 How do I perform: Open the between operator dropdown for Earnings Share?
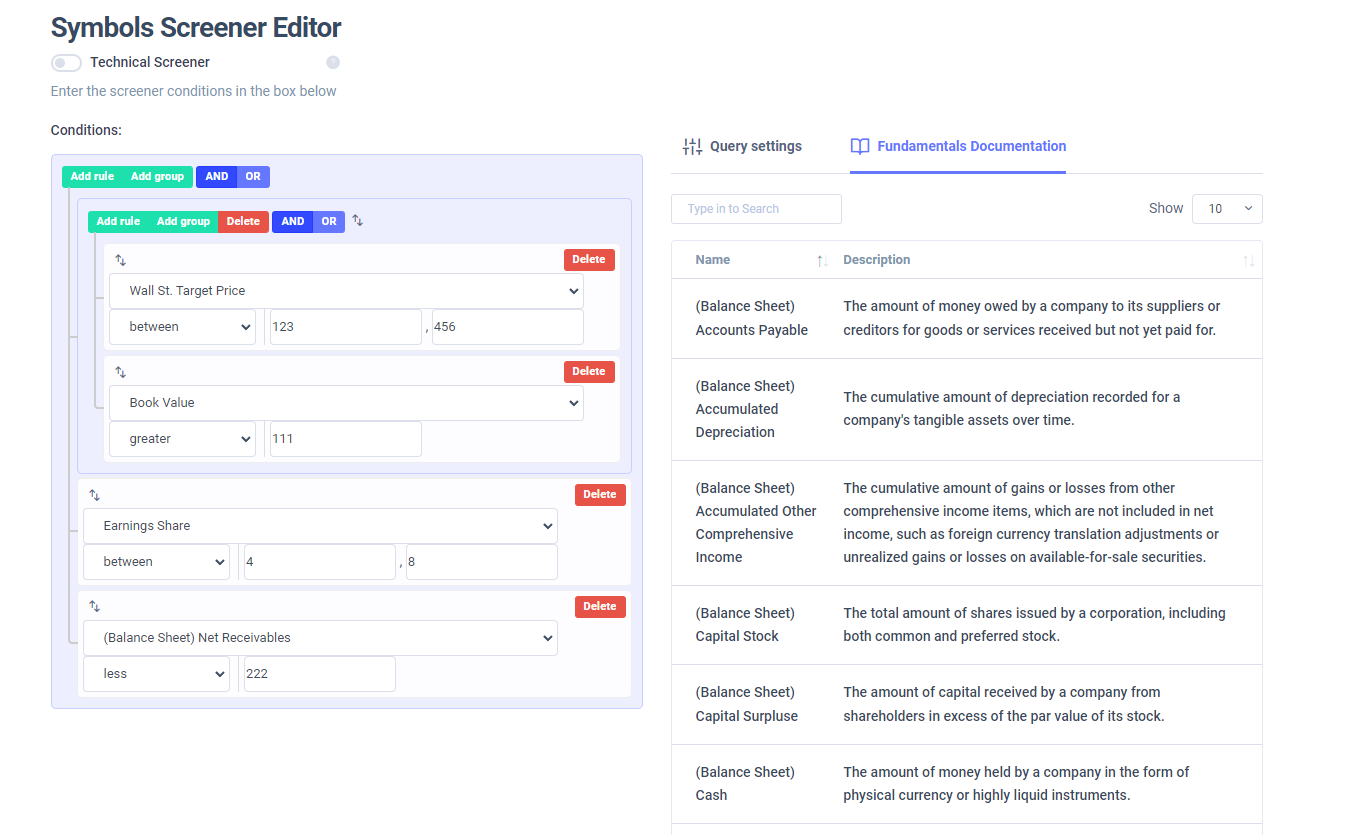click(156, 562)
